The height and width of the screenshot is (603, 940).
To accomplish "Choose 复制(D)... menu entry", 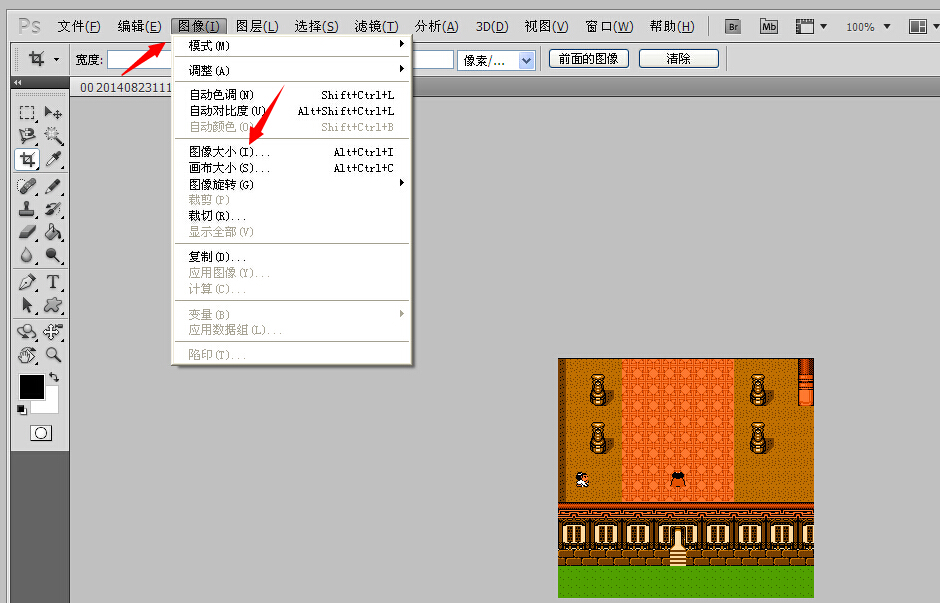I will point(292,257).
